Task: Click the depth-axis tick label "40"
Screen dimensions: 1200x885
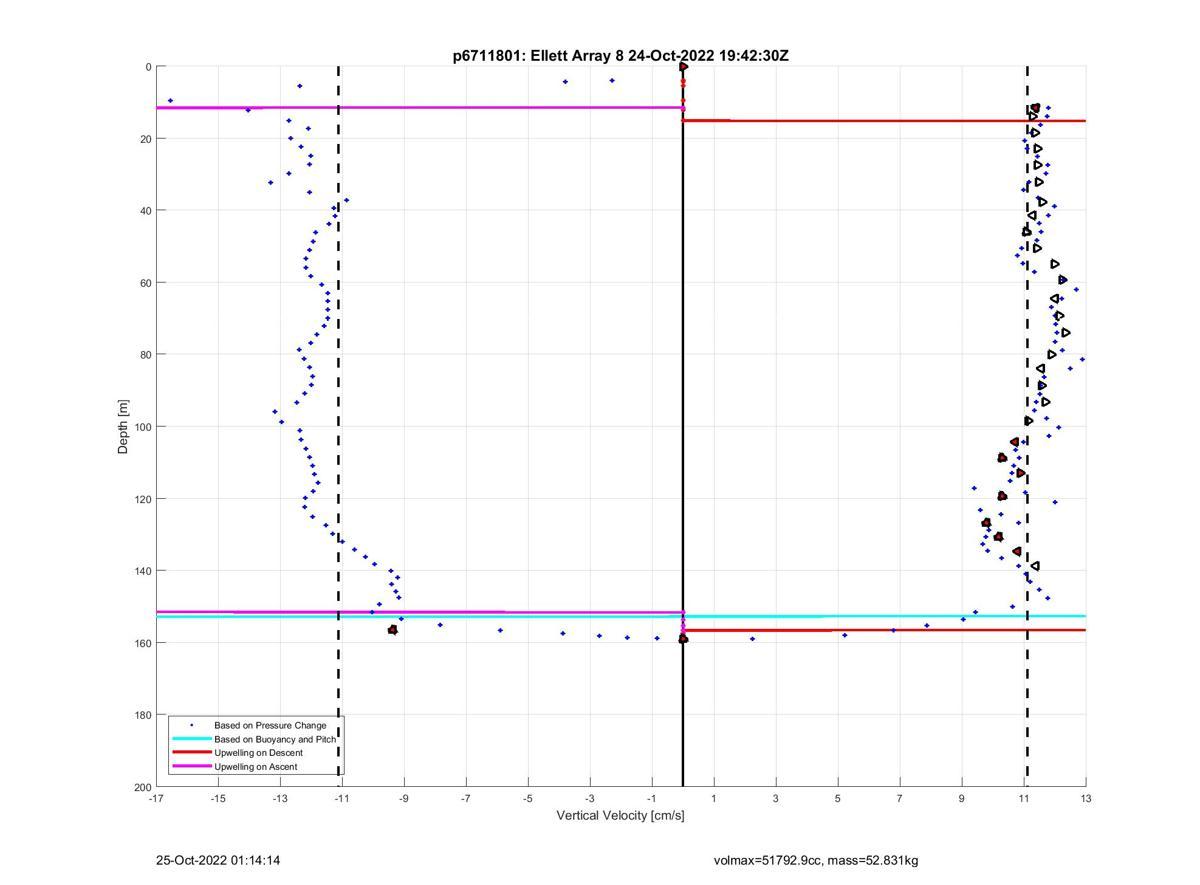Action: coord(145,211)
